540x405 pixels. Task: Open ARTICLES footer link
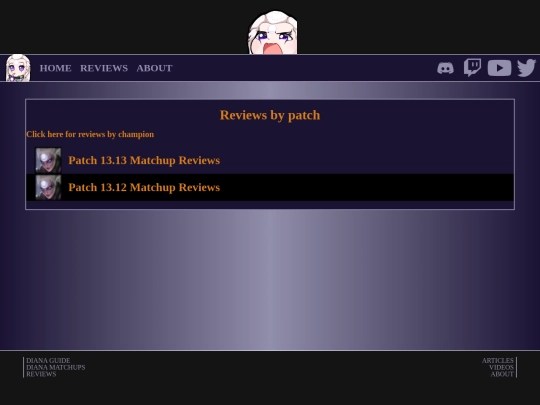coord(498,361)
